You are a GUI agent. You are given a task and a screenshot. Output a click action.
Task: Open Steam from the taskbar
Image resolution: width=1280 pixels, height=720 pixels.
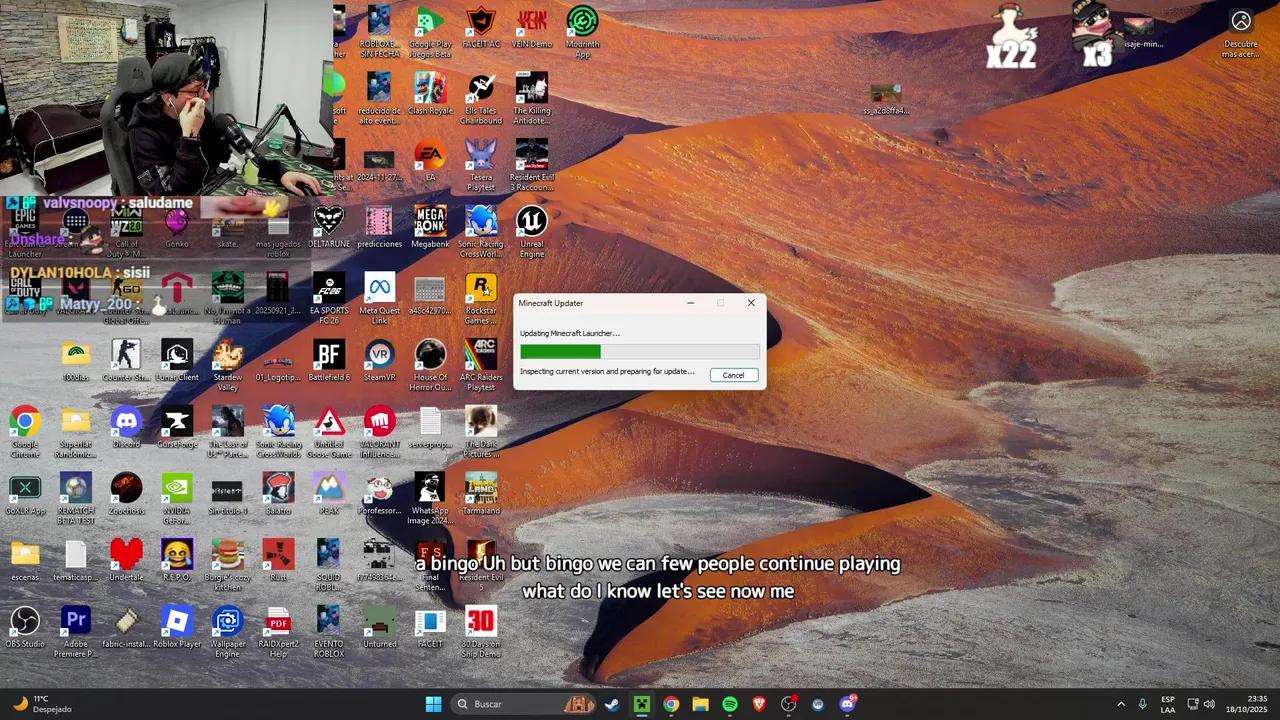(x=612, y=704)
